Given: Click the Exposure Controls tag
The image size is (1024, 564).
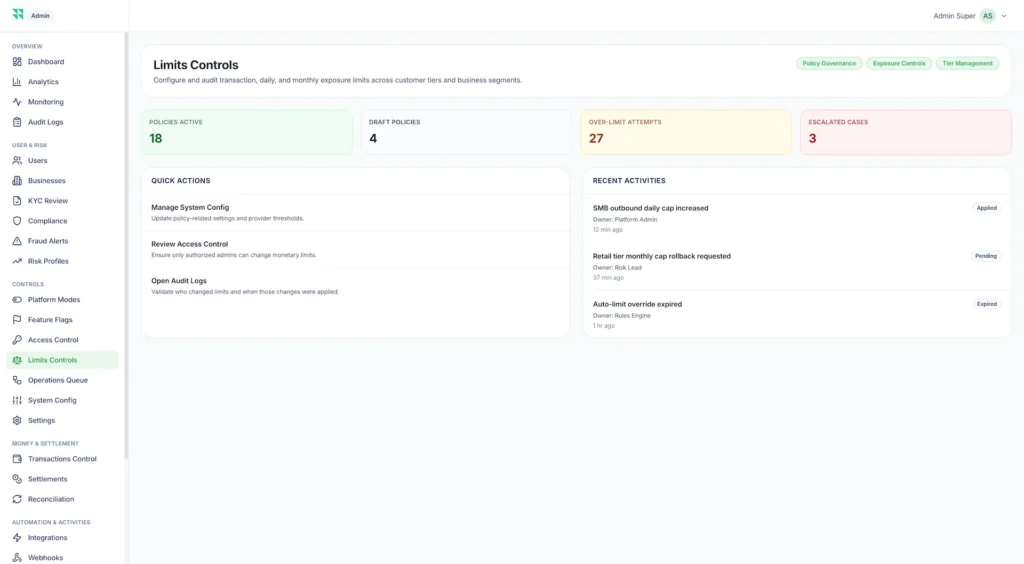Looking at the screenshot, I should (x=899, y=63).
